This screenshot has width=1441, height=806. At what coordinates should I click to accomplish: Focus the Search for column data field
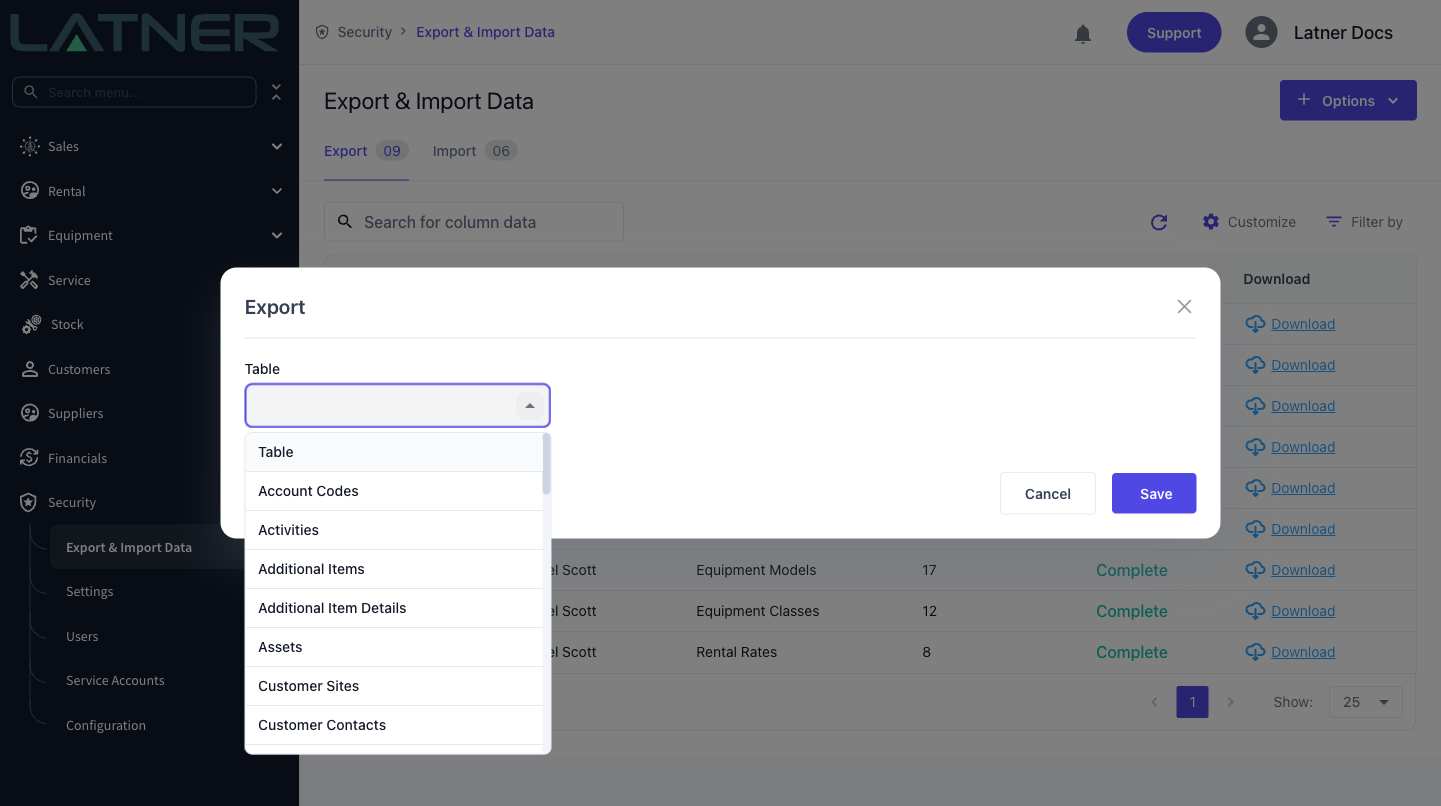coord(474,221)
